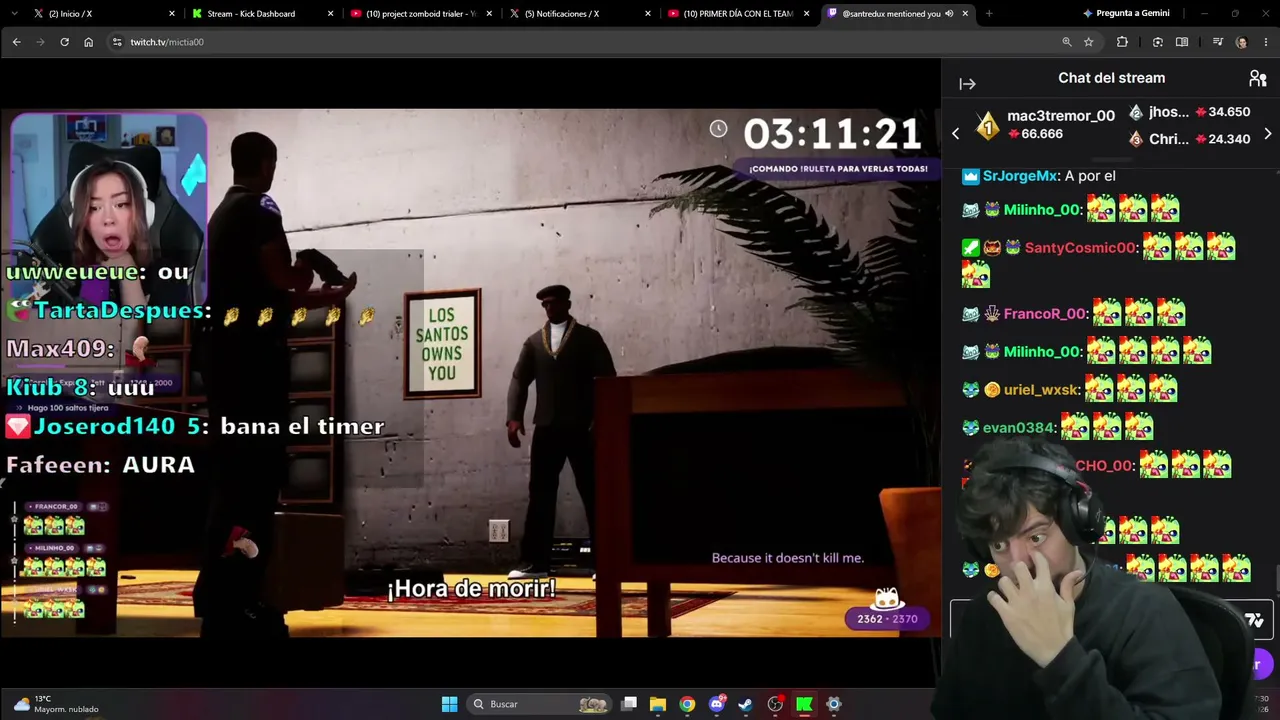Select third-place gifter Chri... entry

click(1189, 139)
